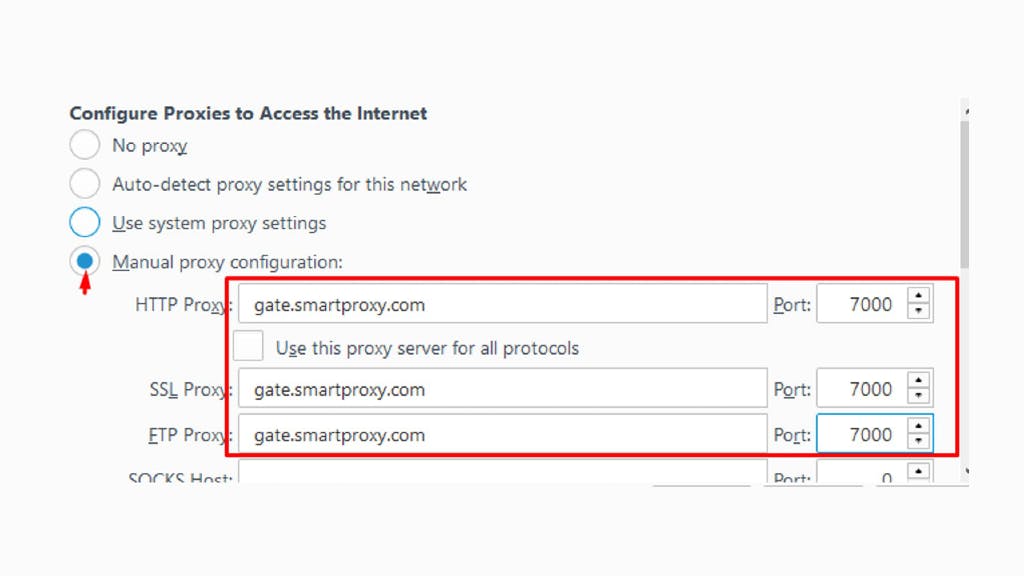Click the SSL Proxy port number field
1024x576 pixels.
pos(862,389)
